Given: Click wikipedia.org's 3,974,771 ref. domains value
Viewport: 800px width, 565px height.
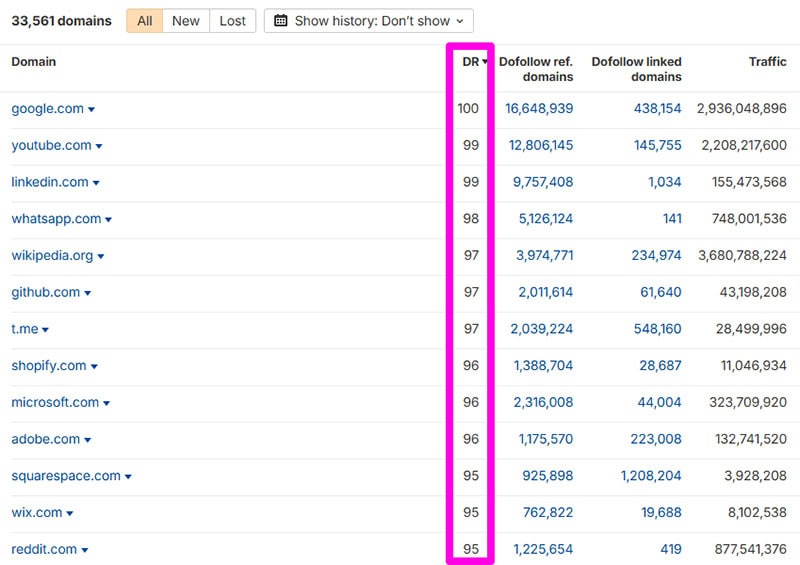Looking at the screenshot, I should pos(544,256).
